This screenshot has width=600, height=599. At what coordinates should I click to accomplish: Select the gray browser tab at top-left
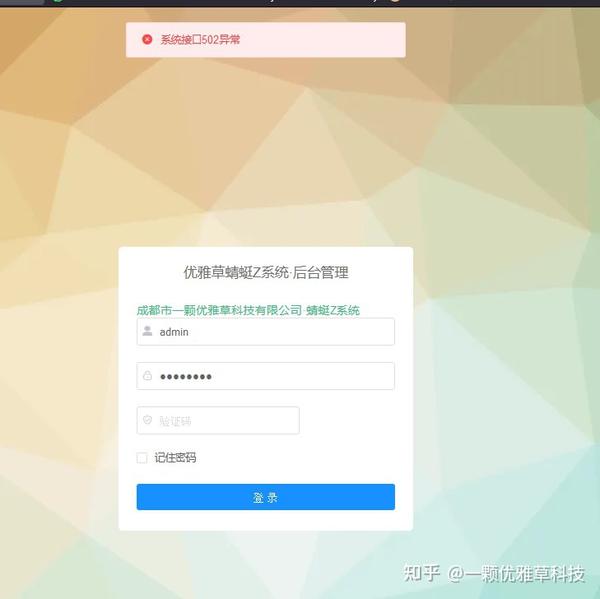pos(22,2)
